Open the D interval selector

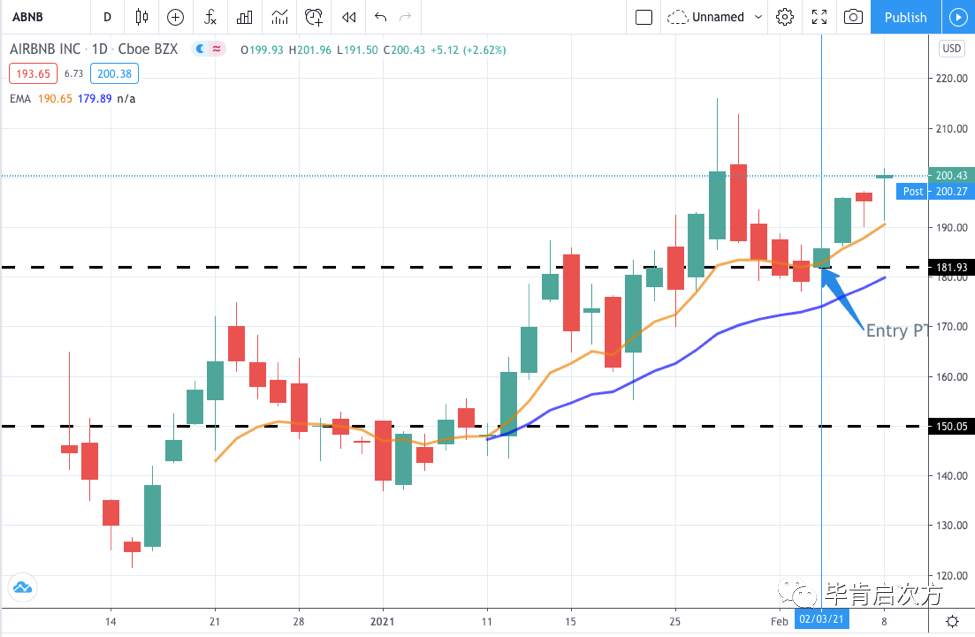coord(108,17)
